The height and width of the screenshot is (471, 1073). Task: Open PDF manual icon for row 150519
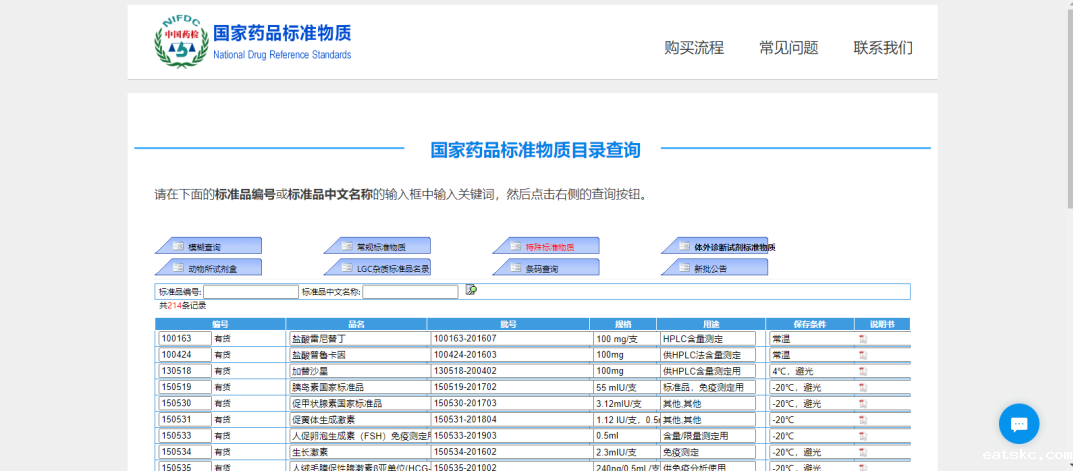[863, 387]
